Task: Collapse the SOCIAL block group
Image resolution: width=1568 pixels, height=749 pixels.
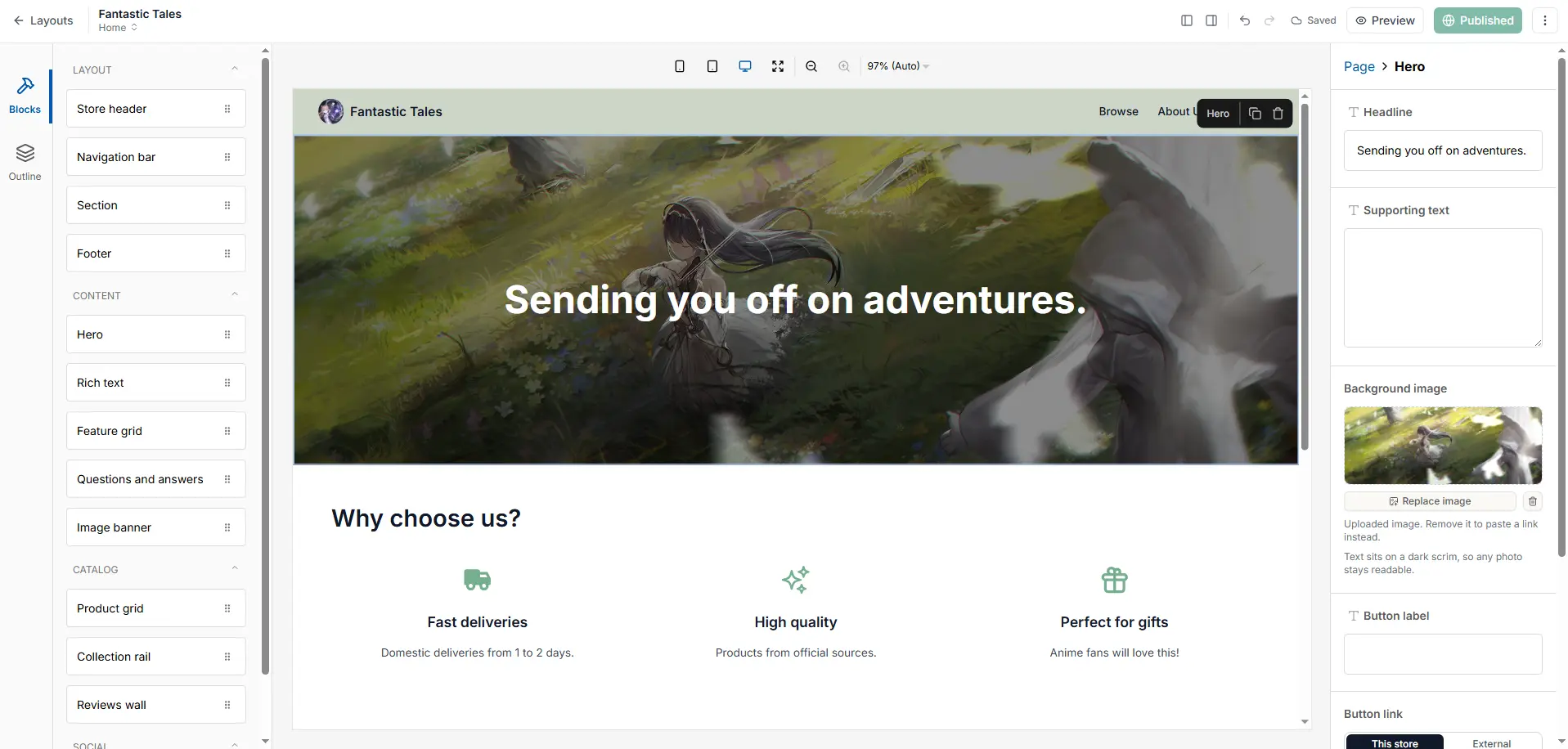Action: [x=235, y=745]
